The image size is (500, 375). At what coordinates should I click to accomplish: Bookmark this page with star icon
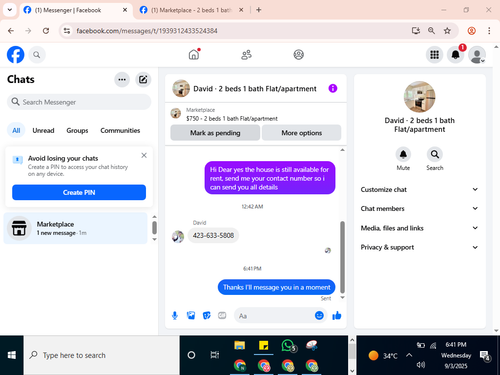pos(447,31)
